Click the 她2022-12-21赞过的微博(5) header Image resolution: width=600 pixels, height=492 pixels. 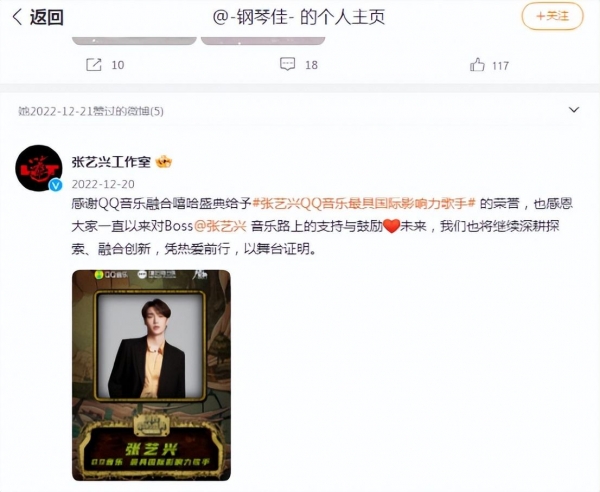(x=91, y=111)
